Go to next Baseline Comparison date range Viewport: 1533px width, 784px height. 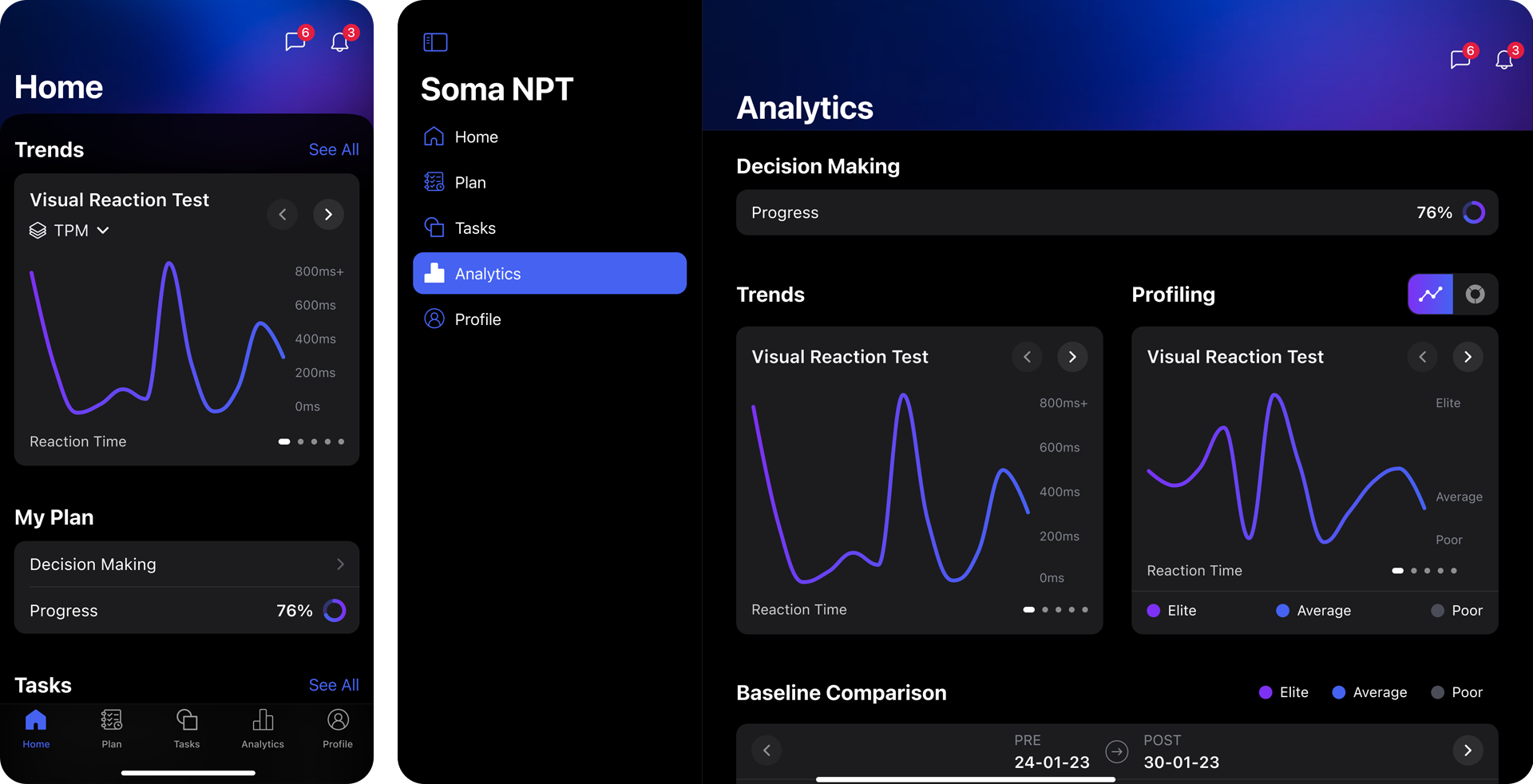[1467, 750]
